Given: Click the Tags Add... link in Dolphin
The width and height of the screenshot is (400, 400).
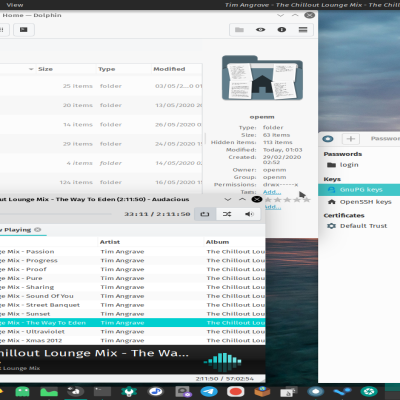Looking at the screenshot, I should pyautogui.click(x=272, y=192).
